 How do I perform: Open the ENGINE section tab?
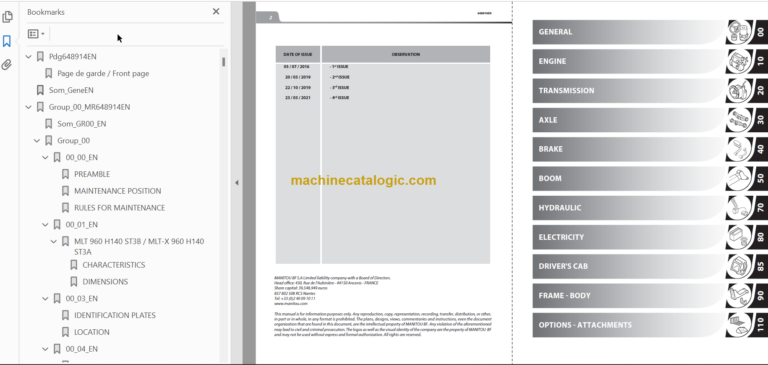pos(630,61)
